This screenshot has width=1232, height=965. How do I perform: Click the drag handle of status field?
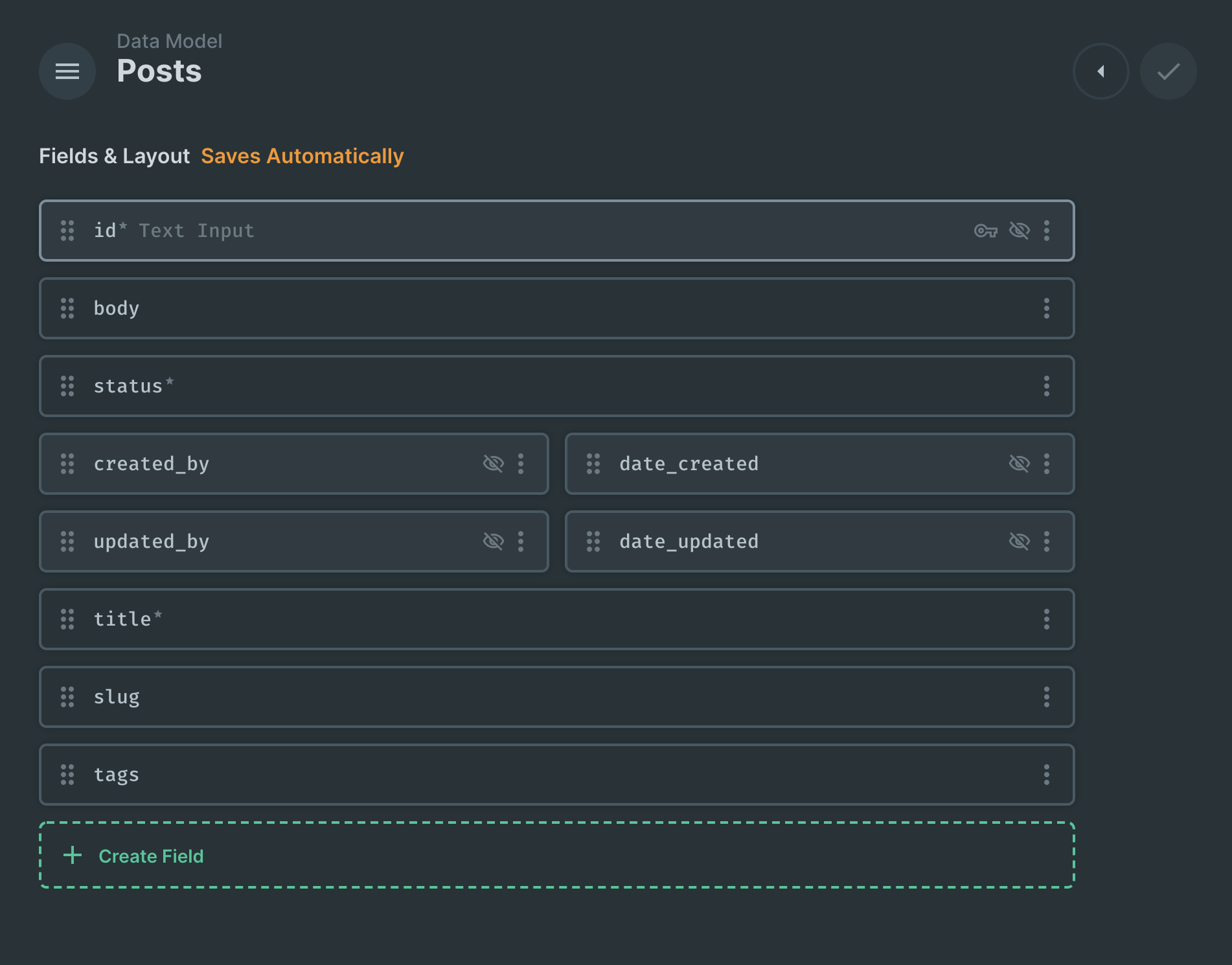(x=67, y=386)
